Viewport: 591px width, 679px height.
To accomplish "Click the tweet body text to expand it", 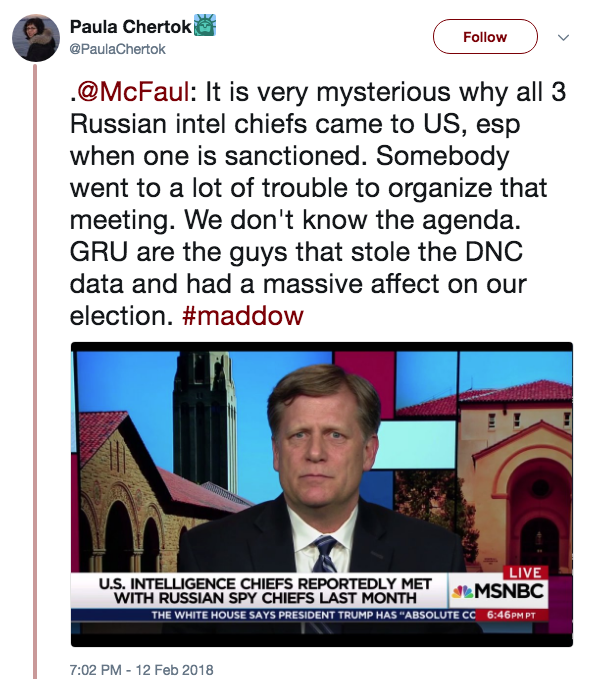I will coord(318,204).
